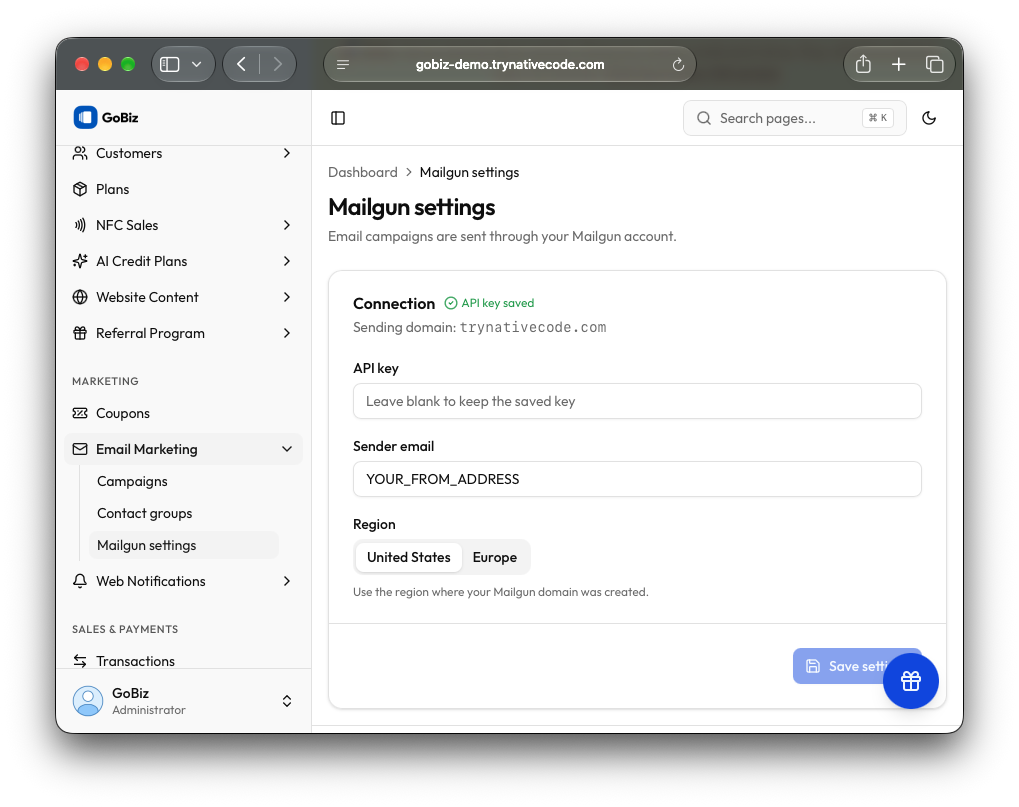Switch to dark mode with moon icon
Viewport: 1019px width, 807px height.
click(929, 118)
